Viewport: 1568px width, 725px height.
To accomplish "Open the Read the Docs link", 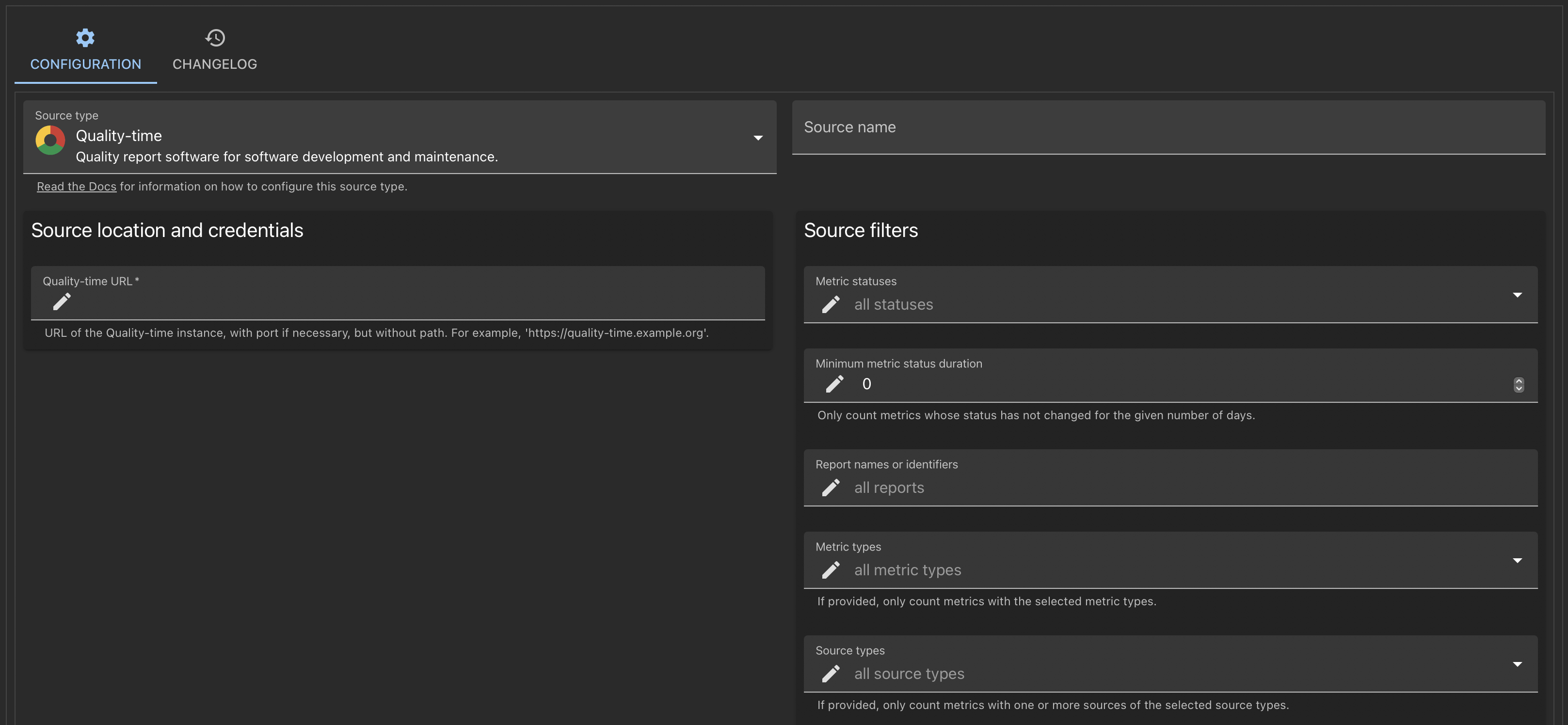I will [77, 187].
